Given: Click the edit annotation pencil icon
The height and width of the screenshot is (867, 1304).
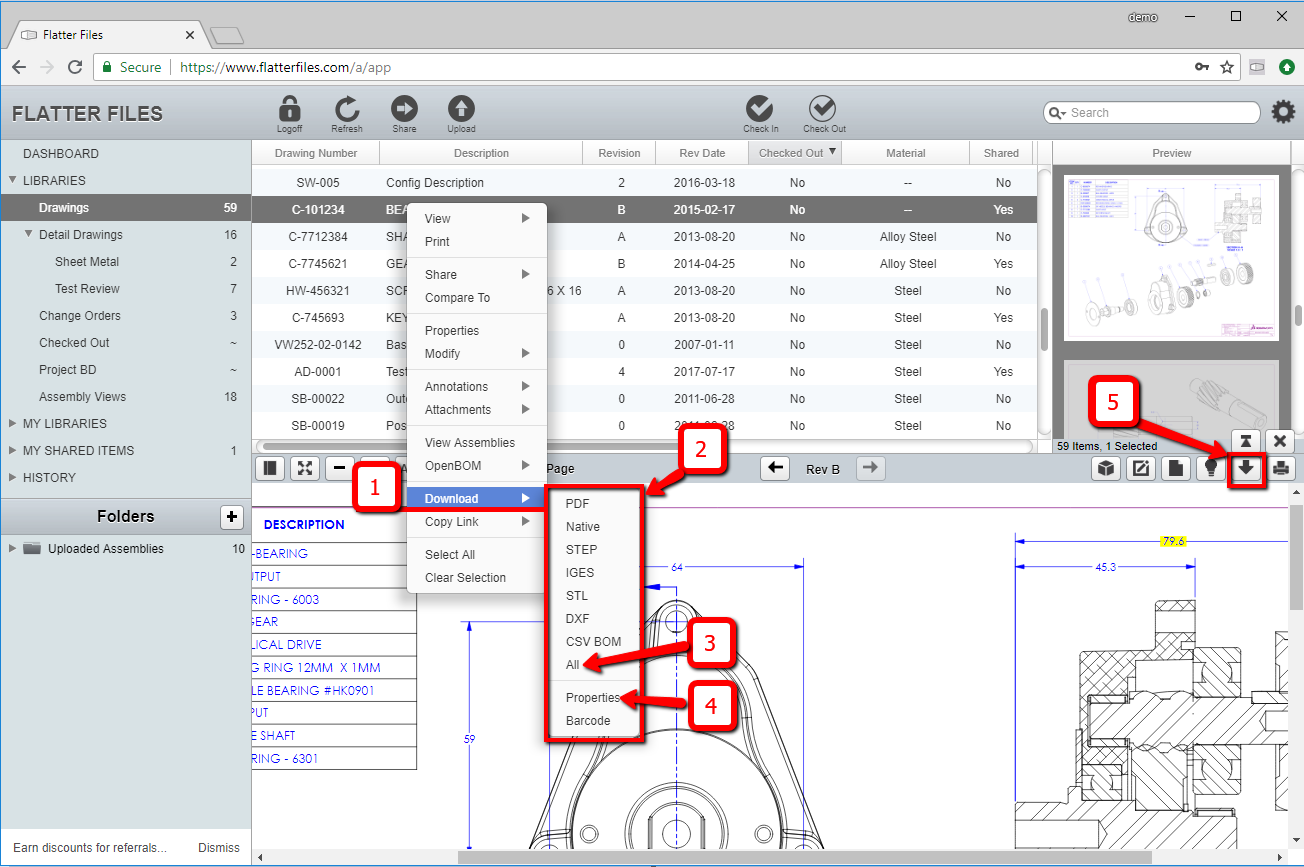Looking at the screenshot, I should (1141, 468).
